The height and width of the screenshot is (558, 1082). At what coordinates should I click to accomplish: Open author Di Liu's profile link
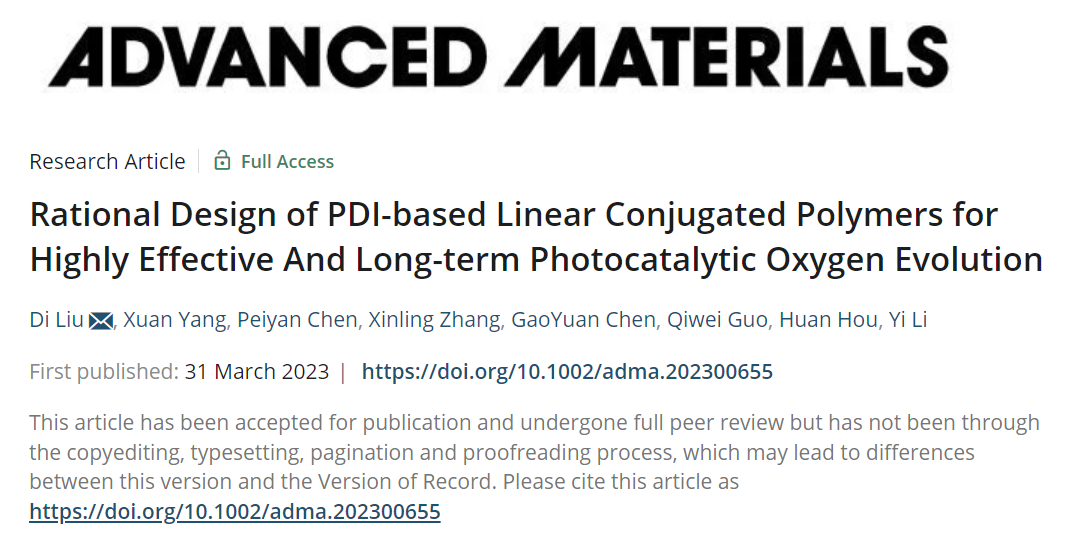tap(57, 320)
